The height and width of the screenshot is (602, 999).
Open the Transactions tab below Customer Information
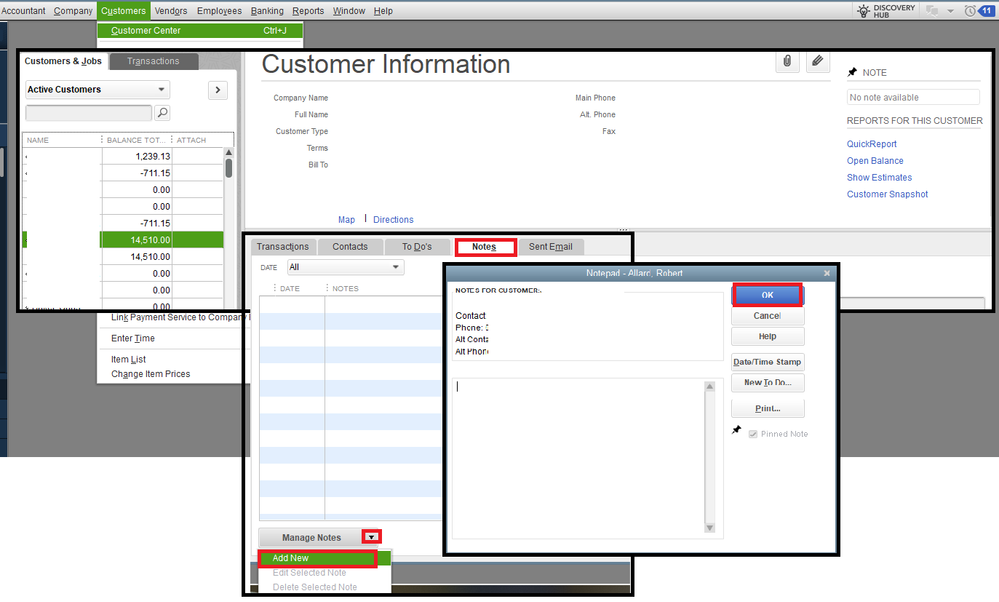click(x=282, y=247)
